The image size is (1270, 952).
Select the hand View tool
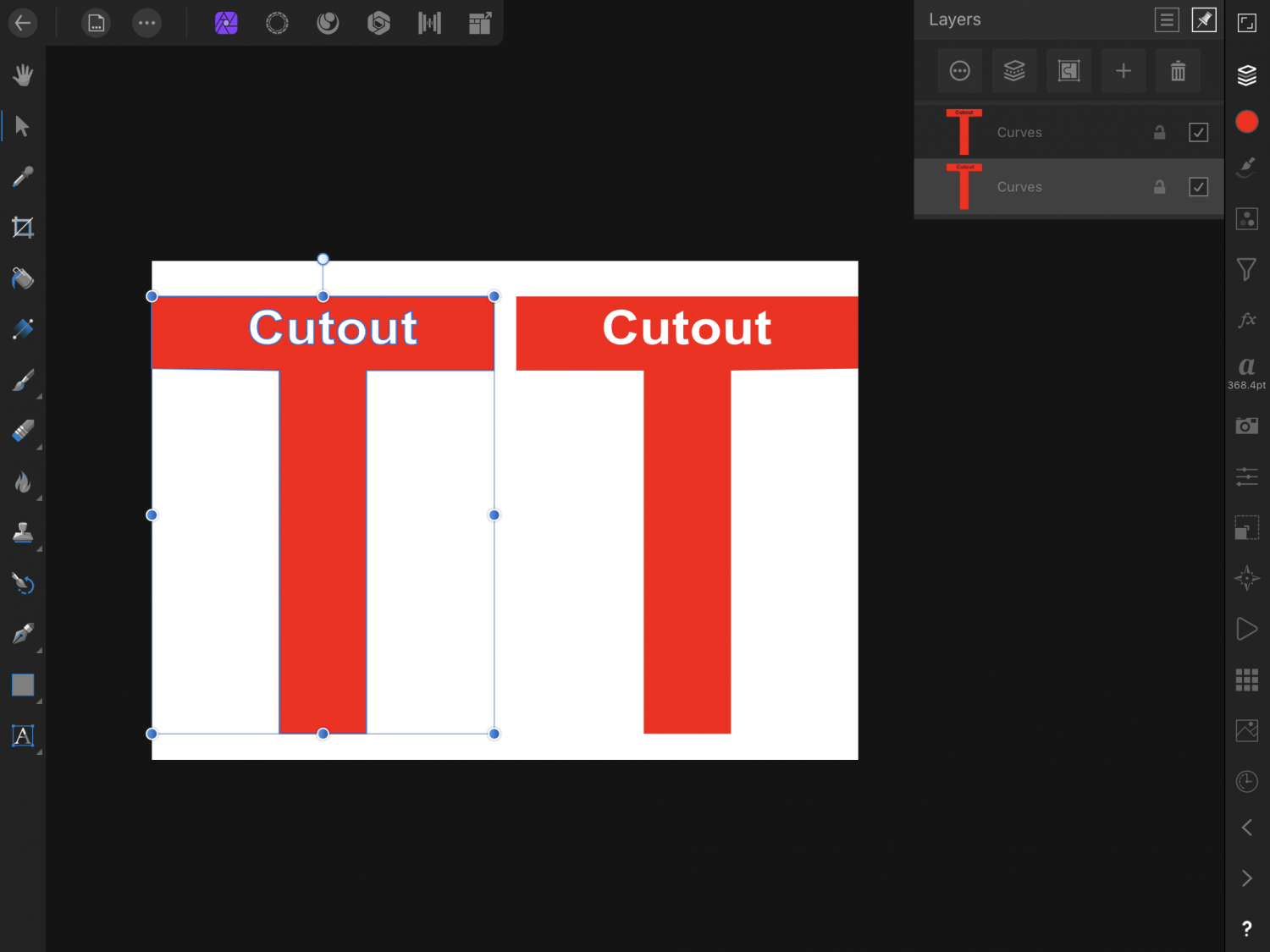23,75
